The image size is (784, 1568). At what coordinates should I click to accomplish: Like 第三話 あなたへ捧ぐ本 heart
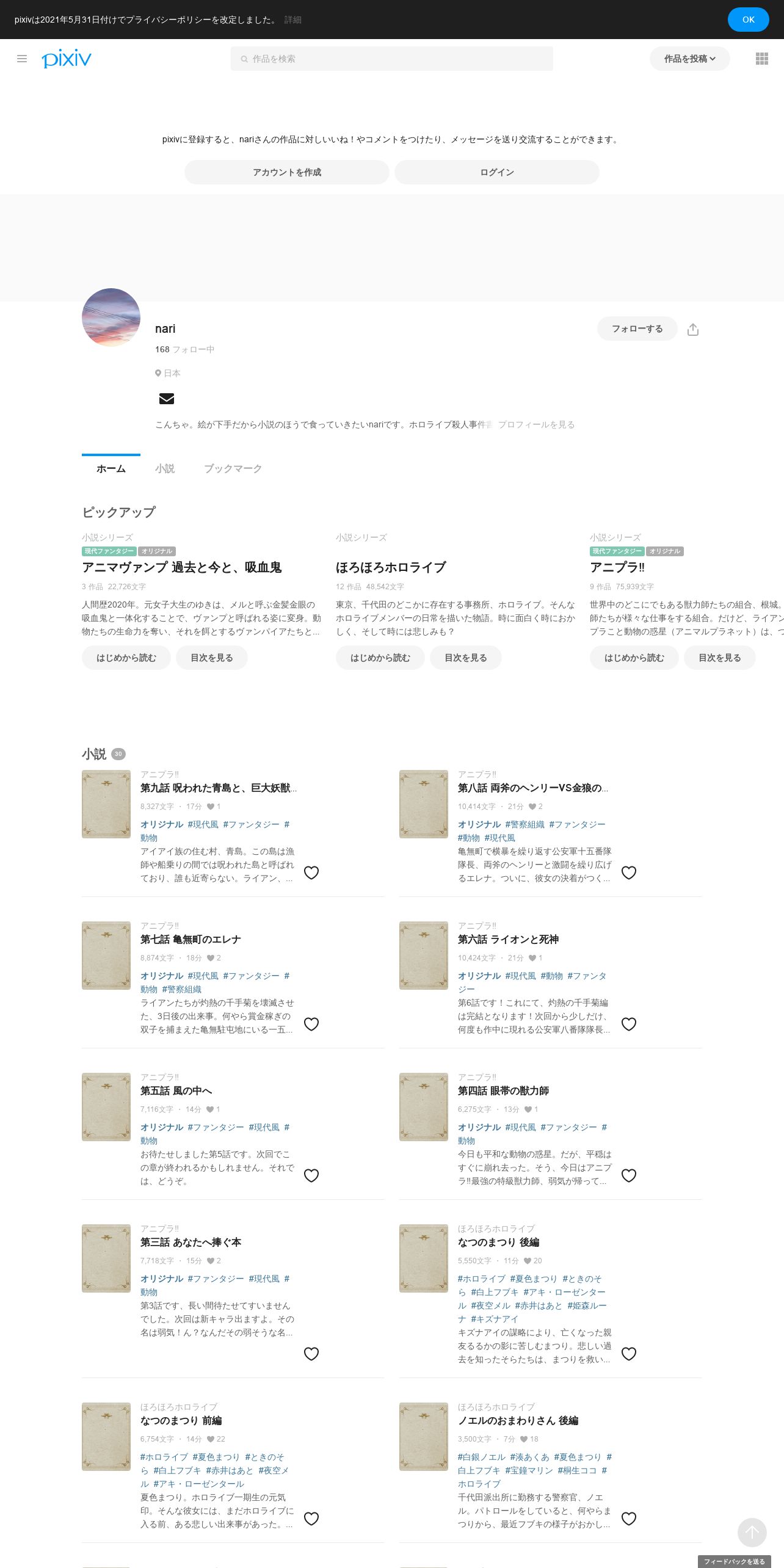pyautogui.click(x=311, y=1354)
